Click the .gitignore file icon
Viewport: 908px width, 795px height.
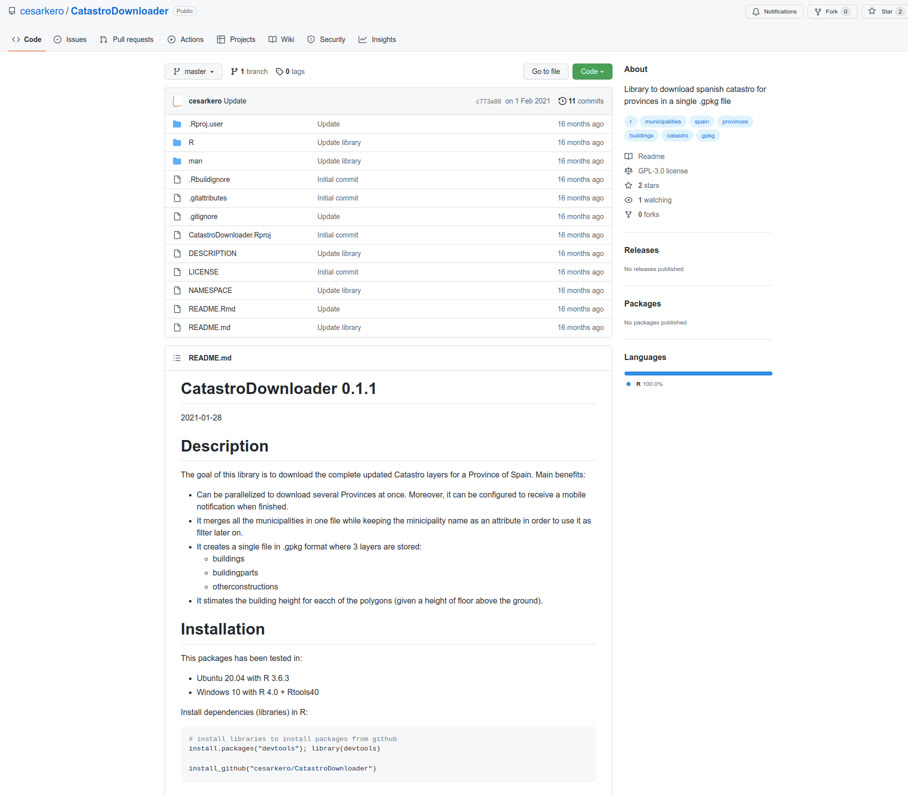[x=177, y=217]
